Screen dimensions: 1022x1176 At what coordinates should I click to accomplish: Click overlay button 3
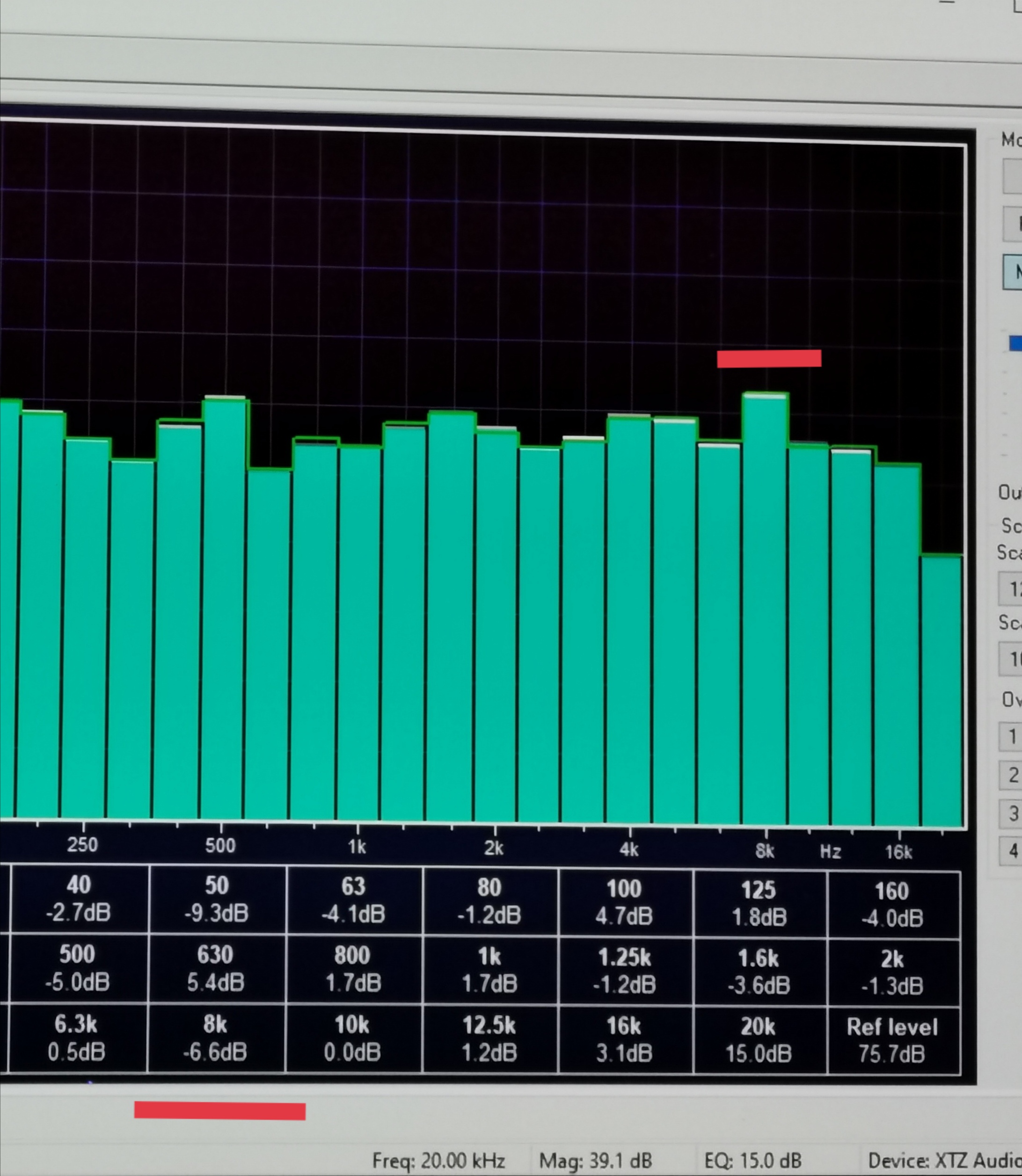pyautogui.click(x=1011, y=813)
